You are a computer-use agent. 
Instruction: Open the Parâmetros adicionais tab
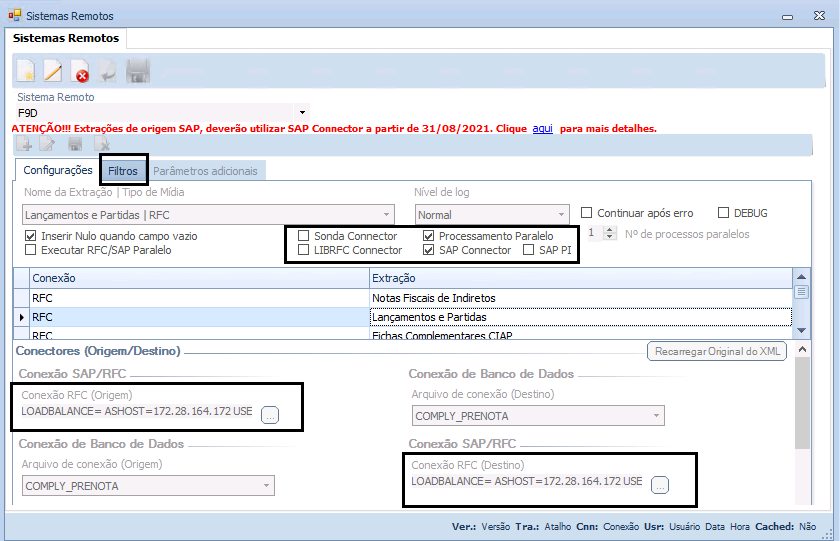point(205,171)
